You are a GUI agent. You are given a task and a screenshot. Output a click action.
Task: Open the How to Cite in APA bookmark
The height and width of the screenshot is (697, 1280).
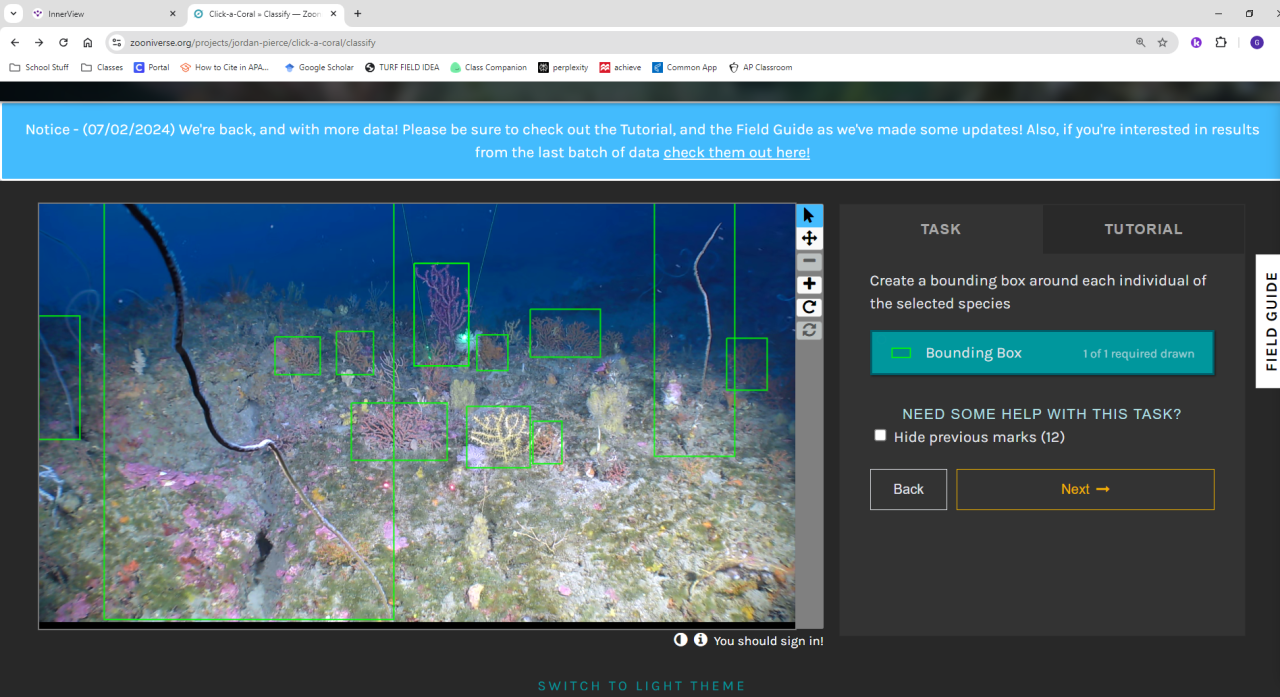pyautogui.click(x=225, y=67)
